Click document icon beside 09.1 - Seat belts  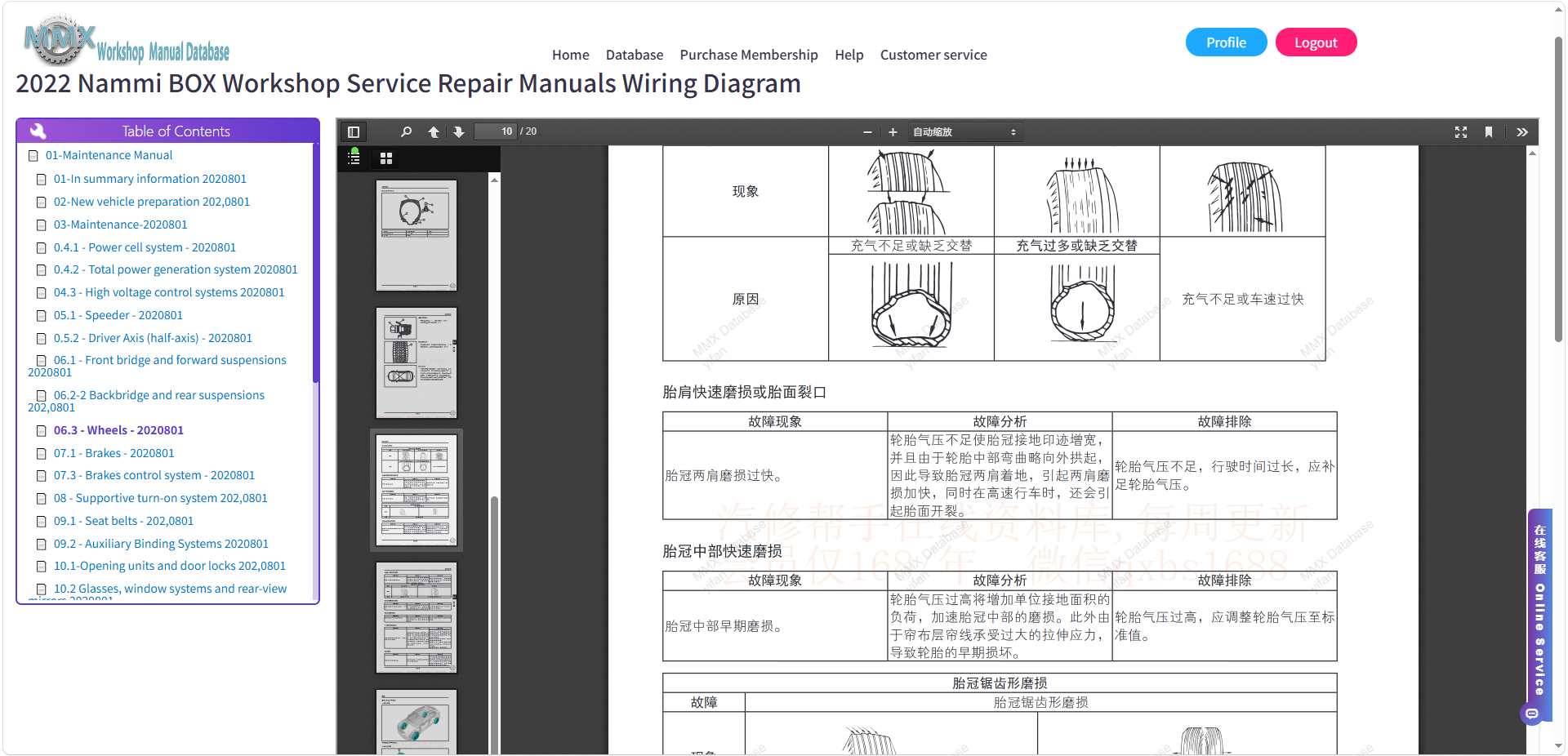click(42, 522)
